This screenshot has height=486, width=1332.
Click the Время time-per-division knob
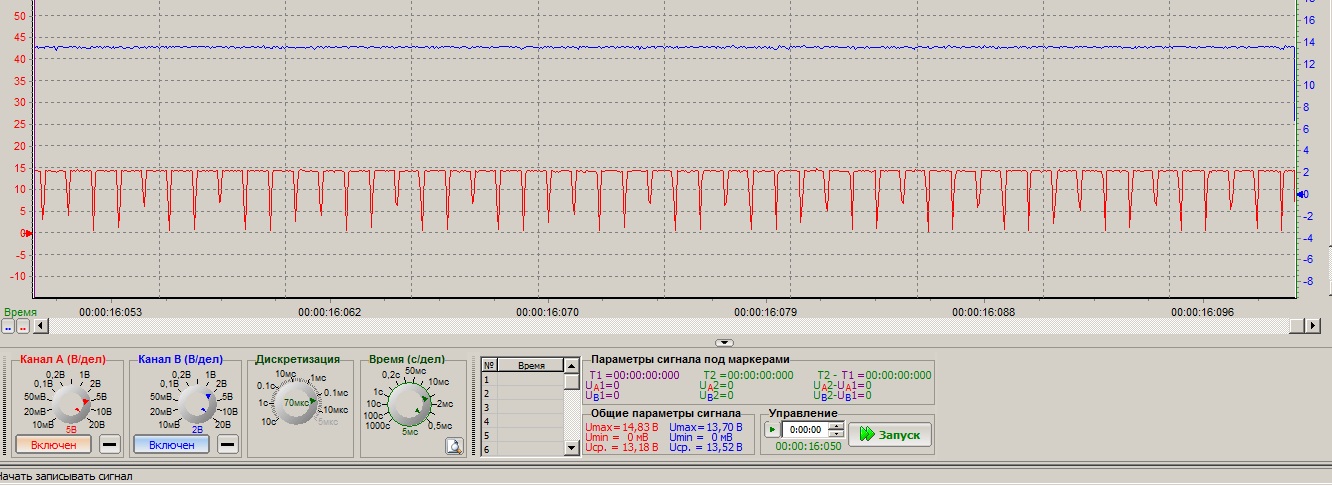coord(409,403)
